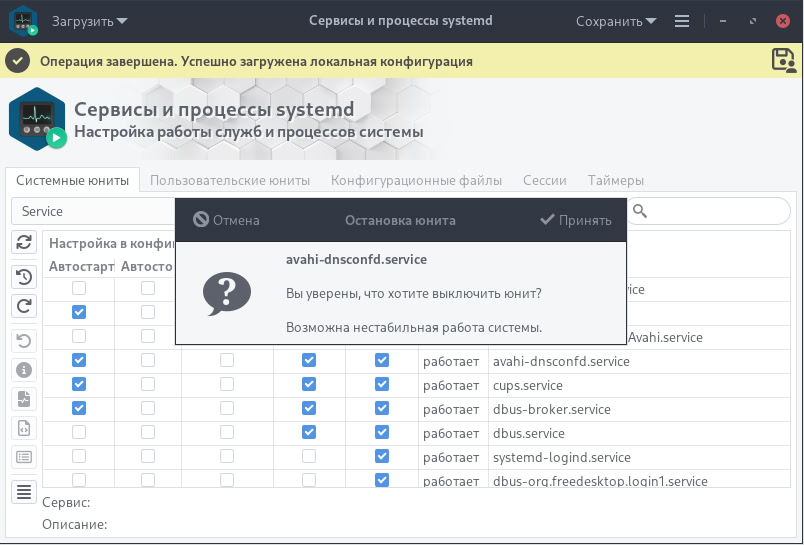The width and height of the screenshot is (804, 545).
Task: Click the code file icon in left toolbar
Action: click(x=24, y=428)
